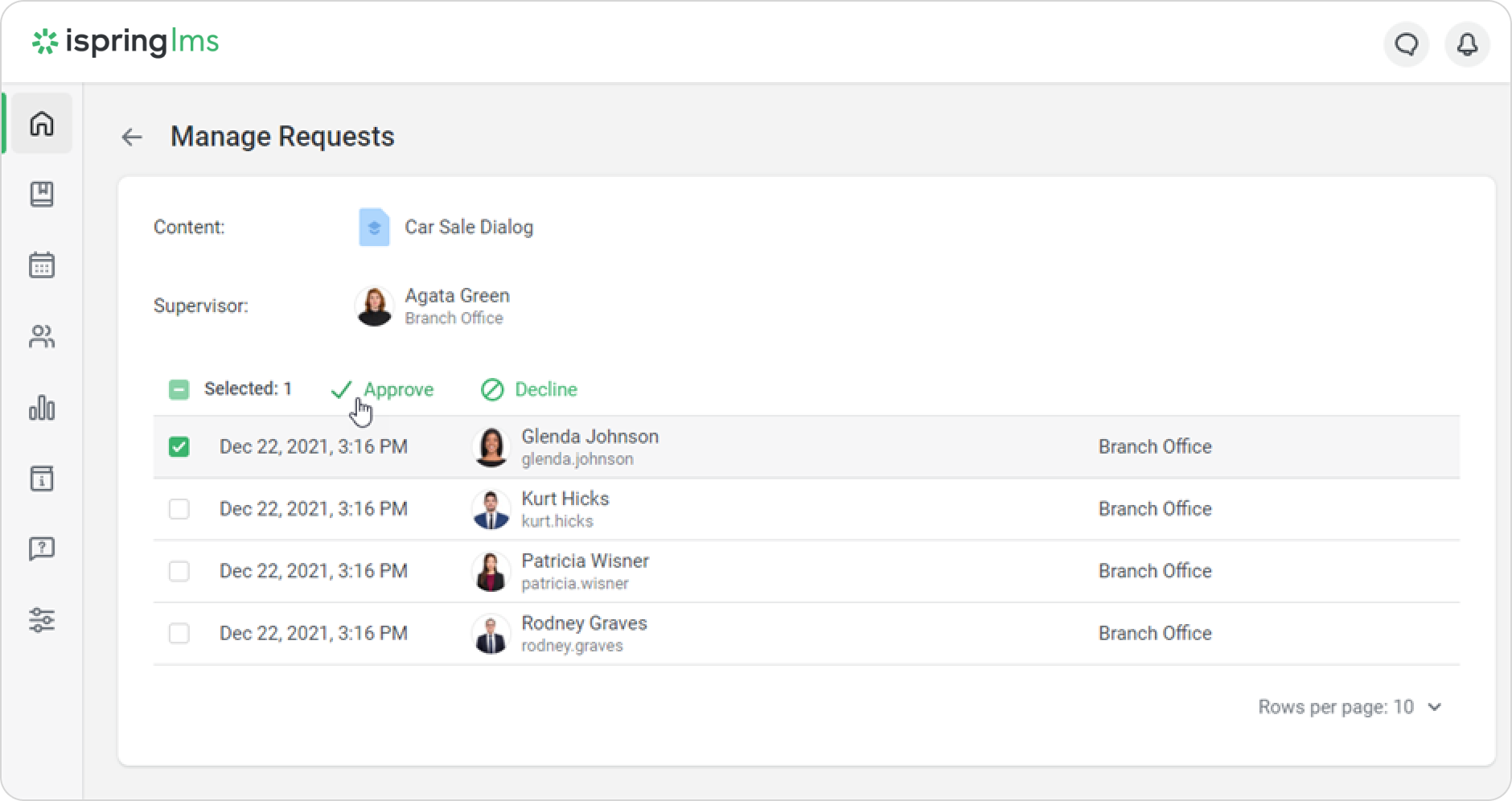Viewport: 1512px width, 801px height.
Task: Go back using the arrow beside Manage Requests
Action: tap(132, 138)
